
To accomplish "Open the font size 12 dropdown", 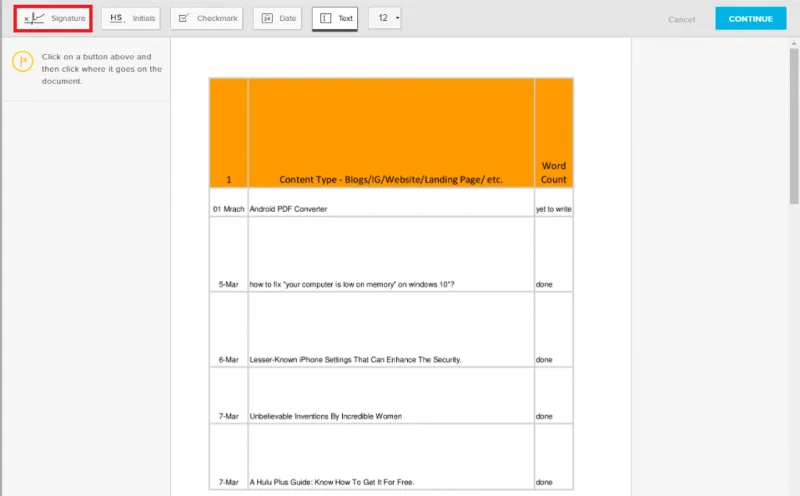I will tap(385, 18).
